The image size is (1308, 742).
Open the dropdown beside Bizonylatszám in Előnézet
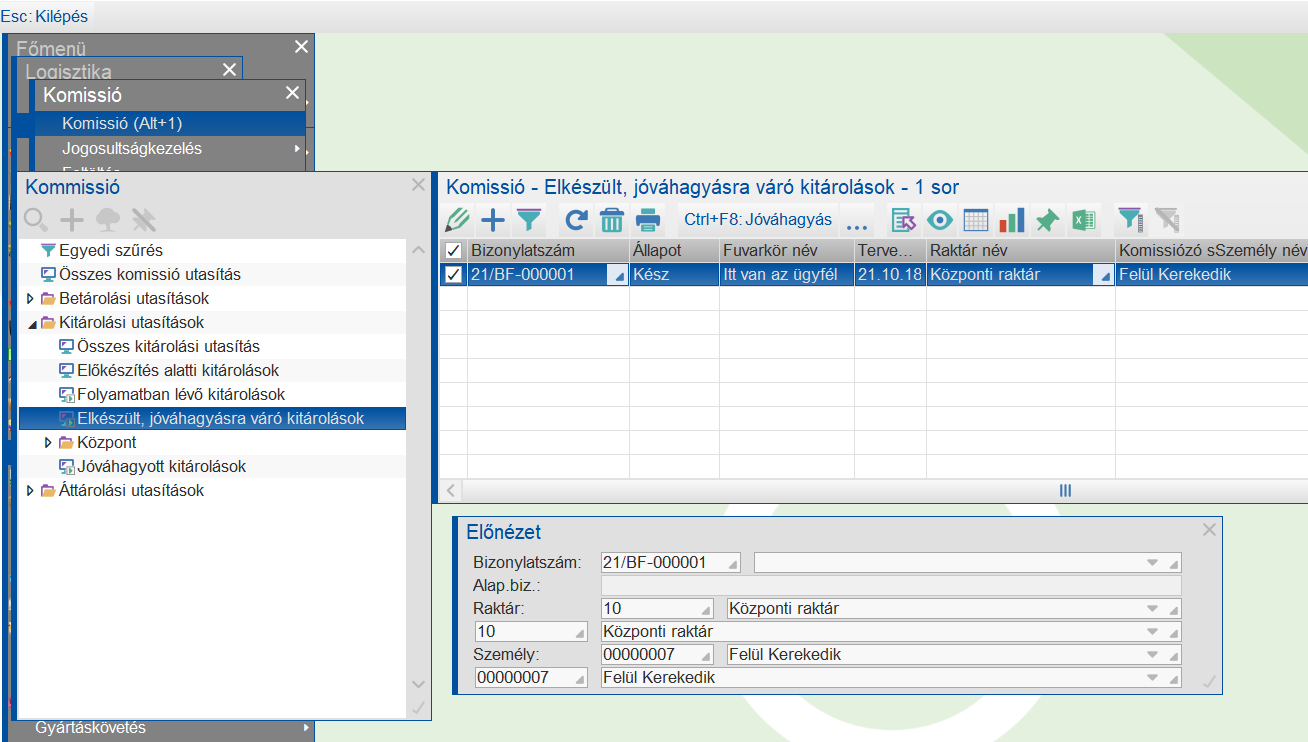pyautogui.click(x=1153, y=562)
